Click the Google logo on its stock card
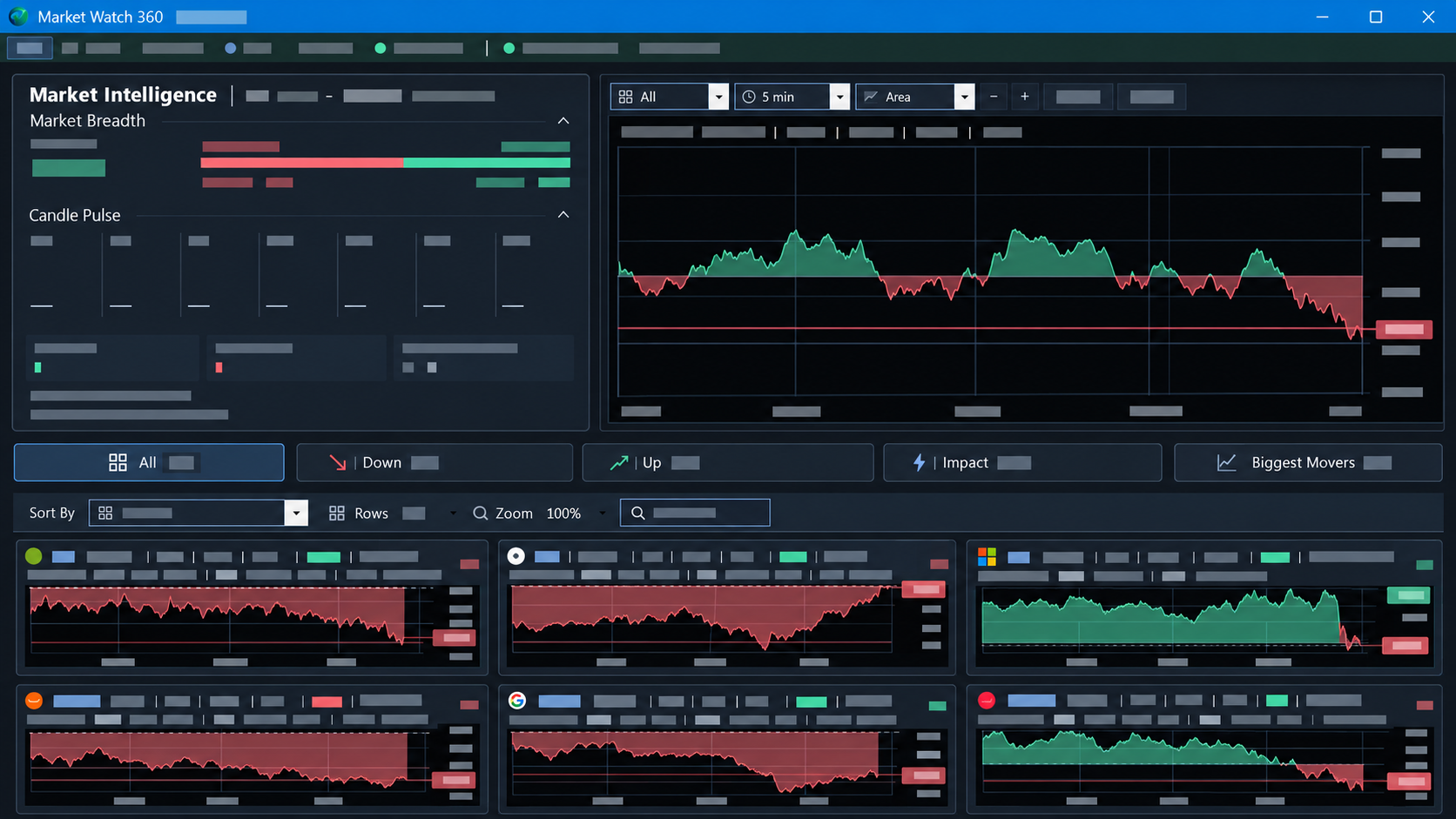 point(517,701)
